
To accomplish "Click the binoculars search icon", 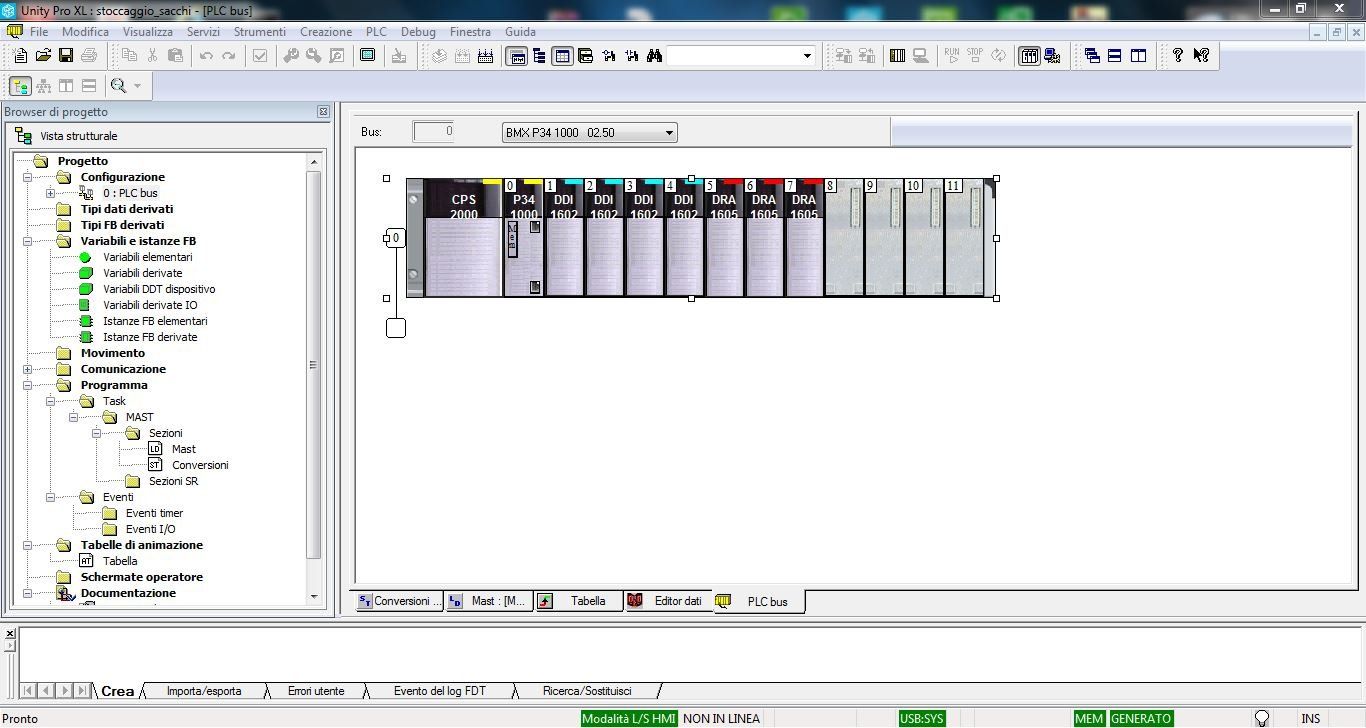I will [x=654, y=56].
